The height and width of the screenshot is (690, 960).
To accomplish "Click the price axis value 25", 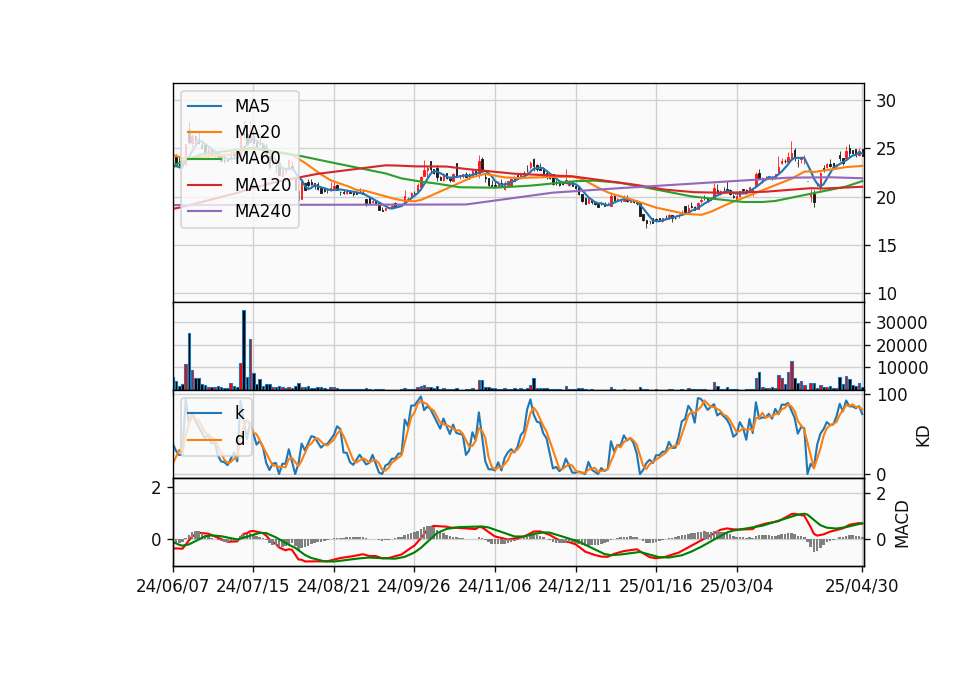I will tap(885, 149).
